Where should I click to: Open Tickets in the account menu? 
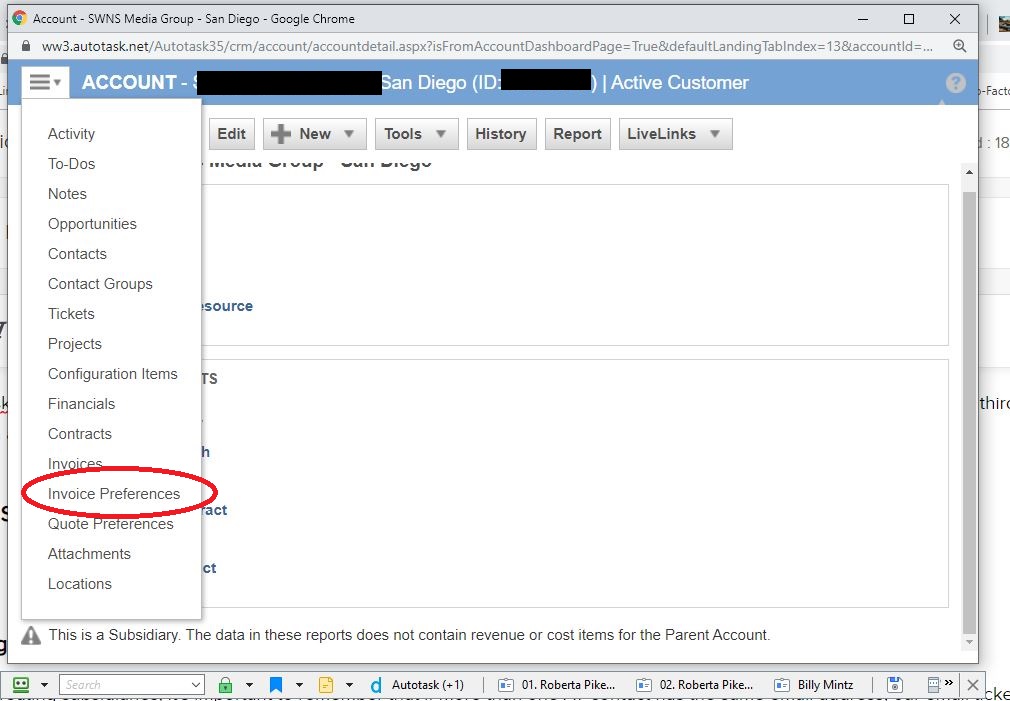[71, 314]
